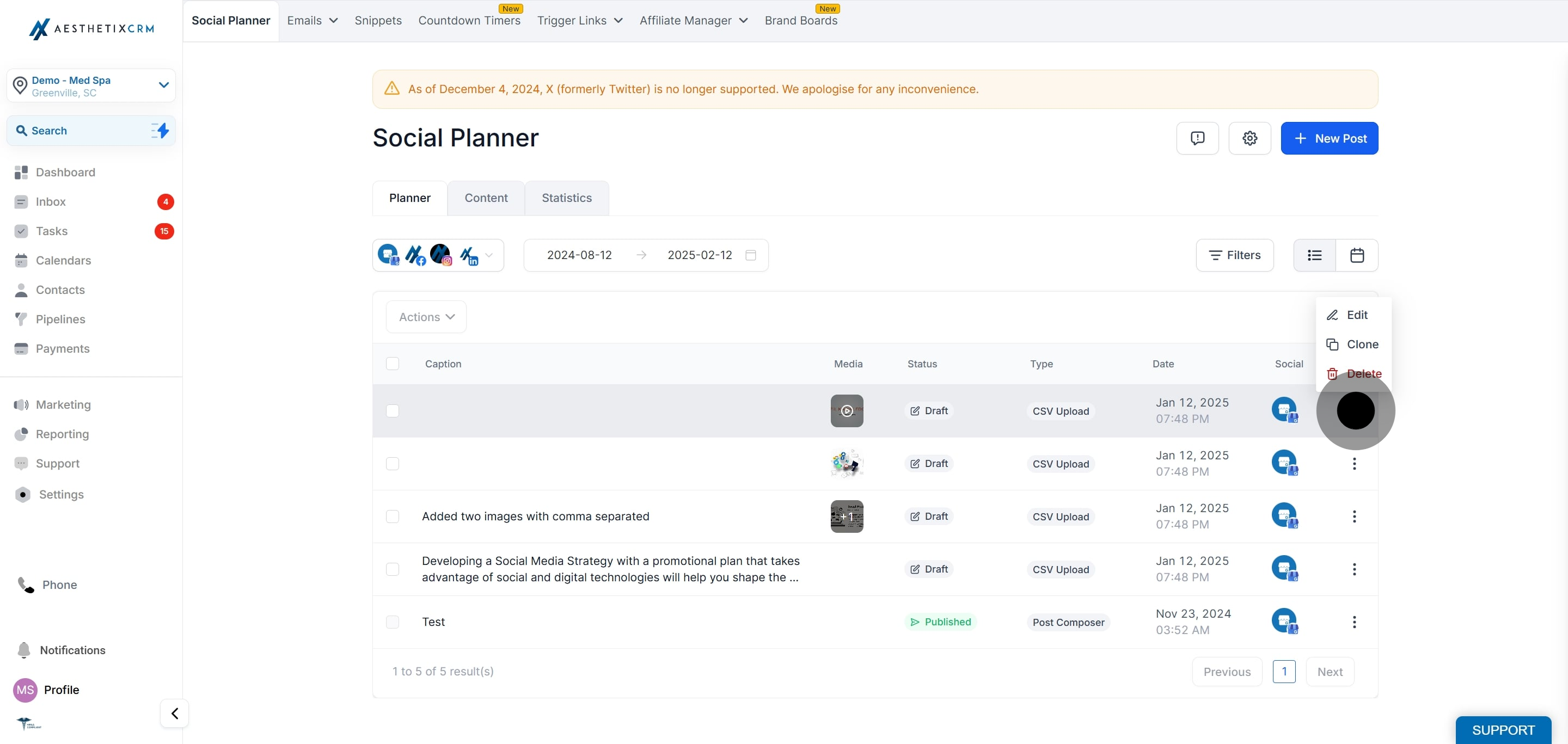Open the Demo - Med Spa location switcher

pyautogui.click(x=91, y=86)
